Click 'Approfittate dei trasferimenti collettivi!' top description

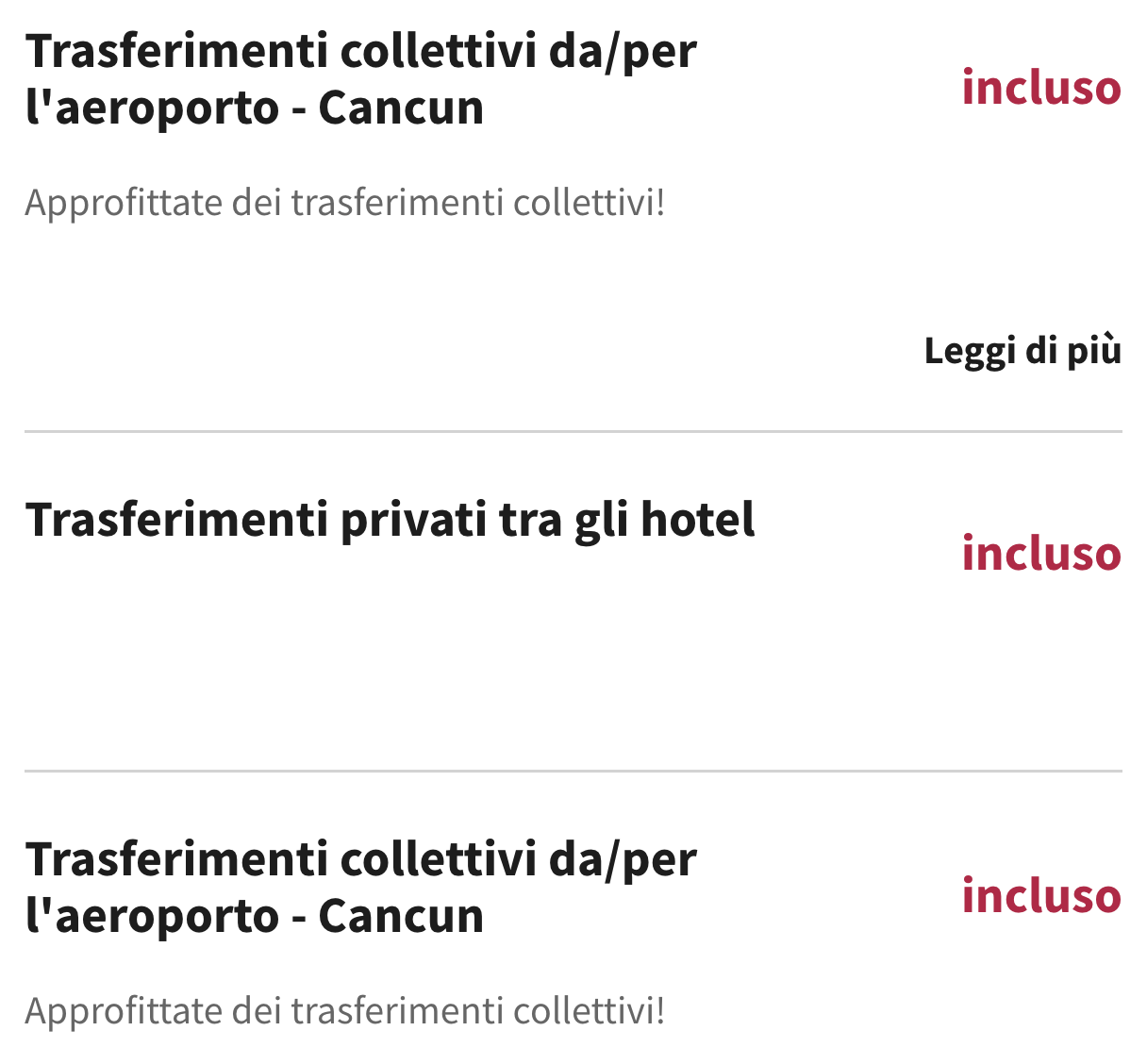(347, 201)
